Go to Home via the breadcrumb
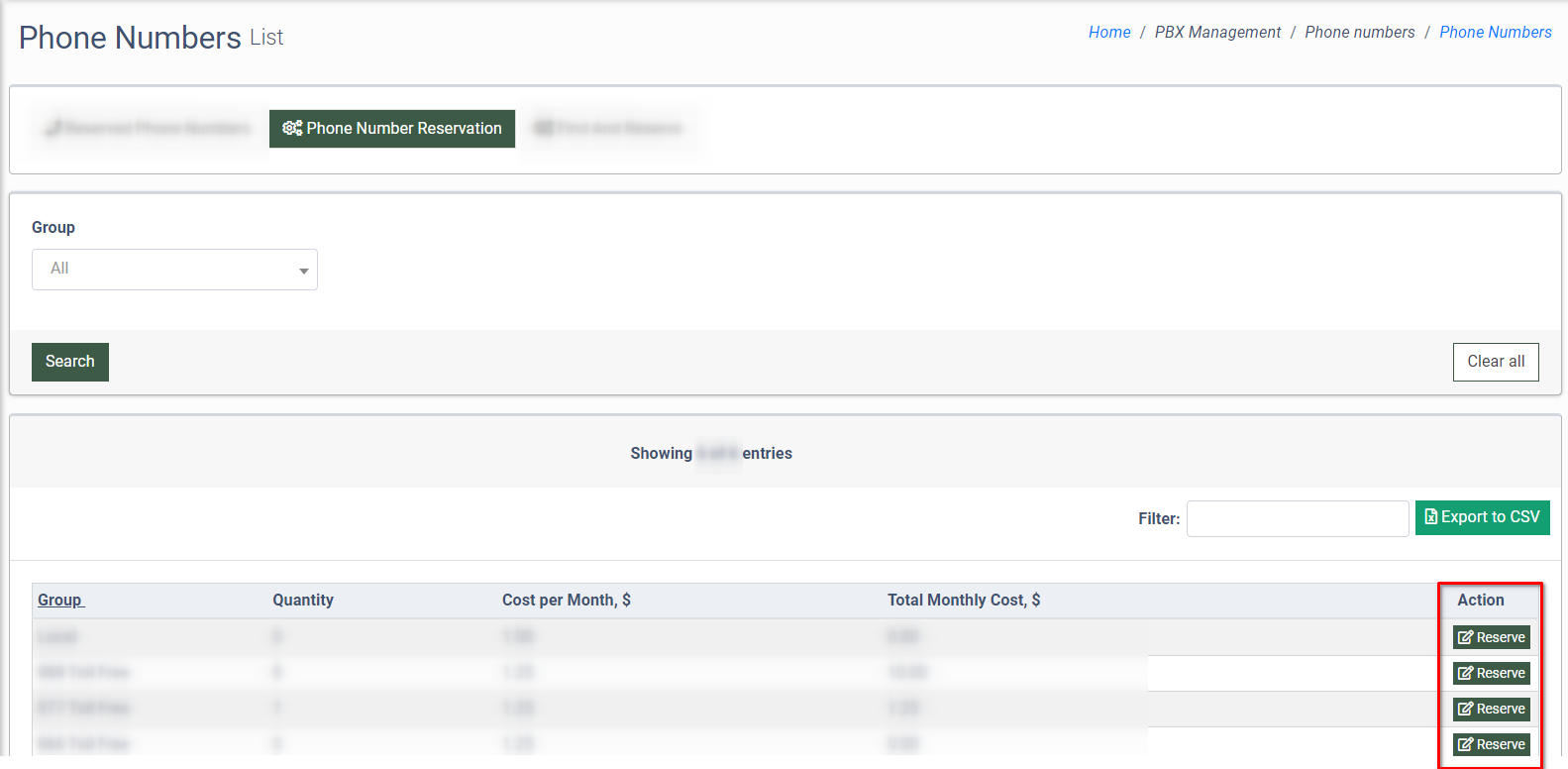Image resolution: width=1568 pixels, height=769 pixels. point(1108,33)
